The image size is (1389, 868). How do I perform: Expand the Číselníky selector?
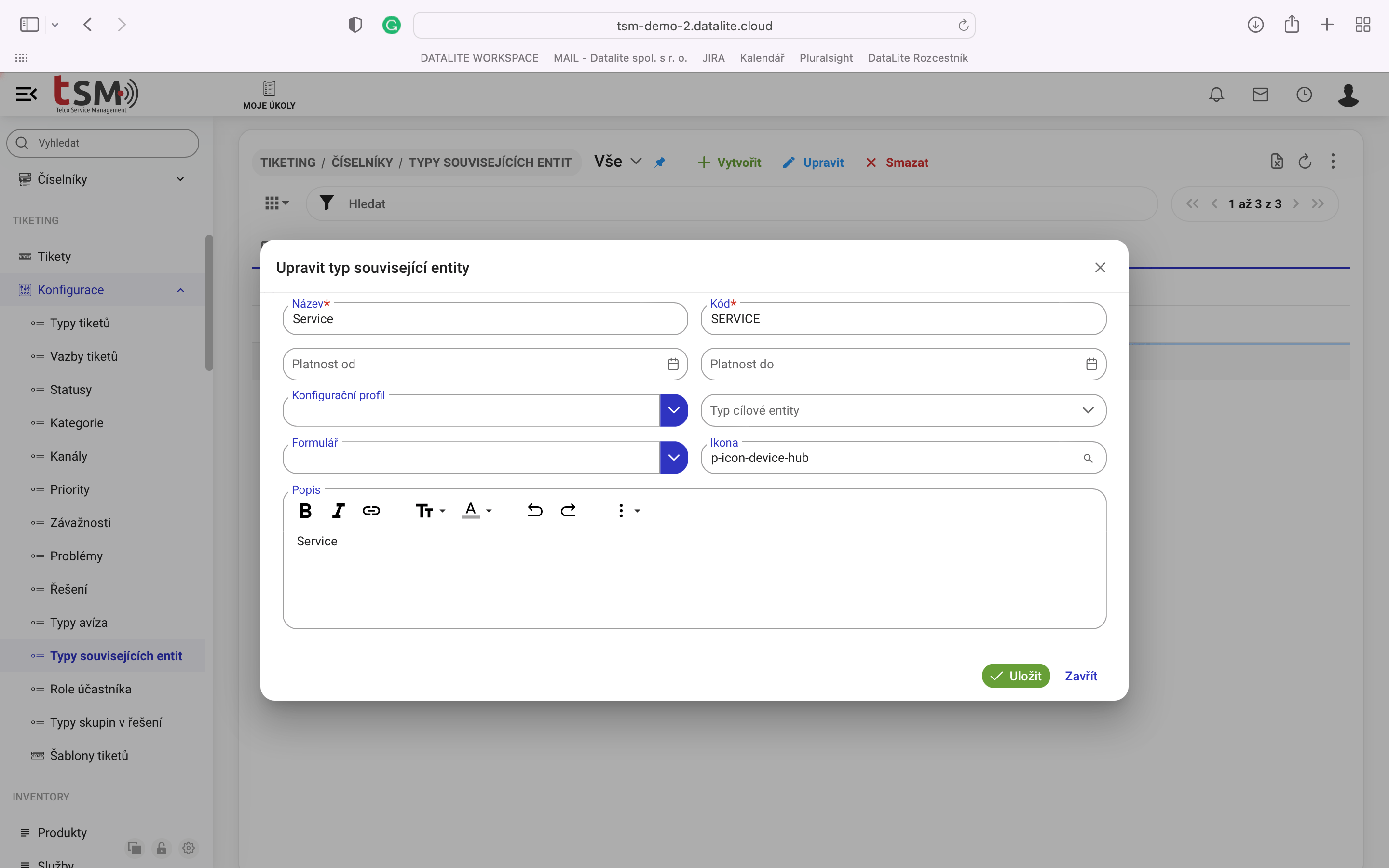coord(103,179)
